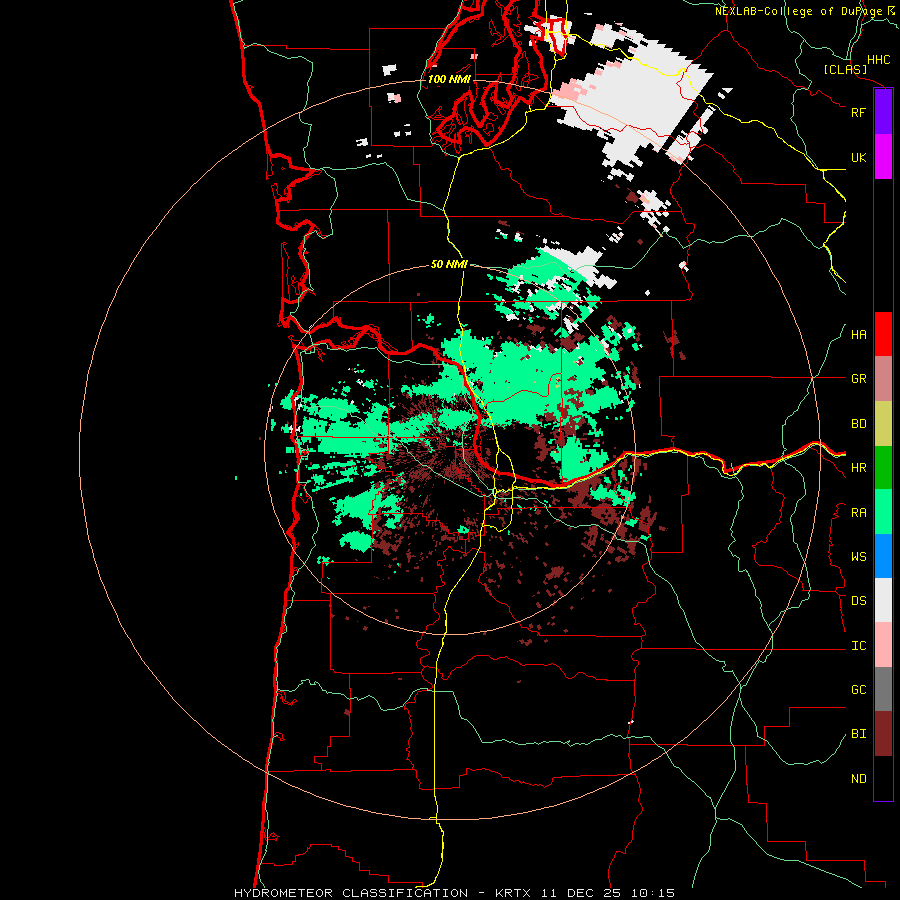Select the "GC" legend label text
This screenshot has height=900, width=900.
[x=858, y=690]
